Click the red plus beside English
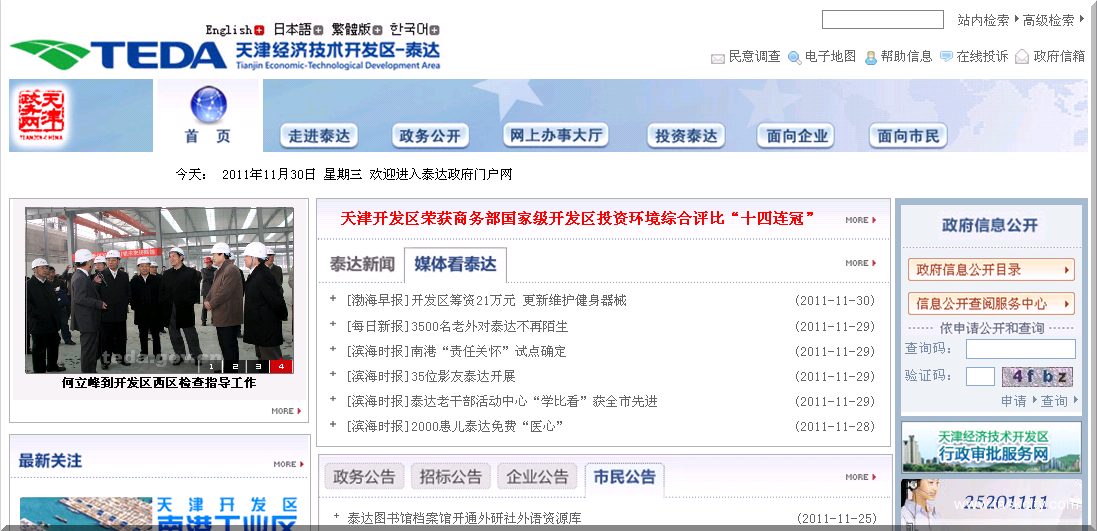This screenshot has width=1097, height=531. click(x=260, y=30)
